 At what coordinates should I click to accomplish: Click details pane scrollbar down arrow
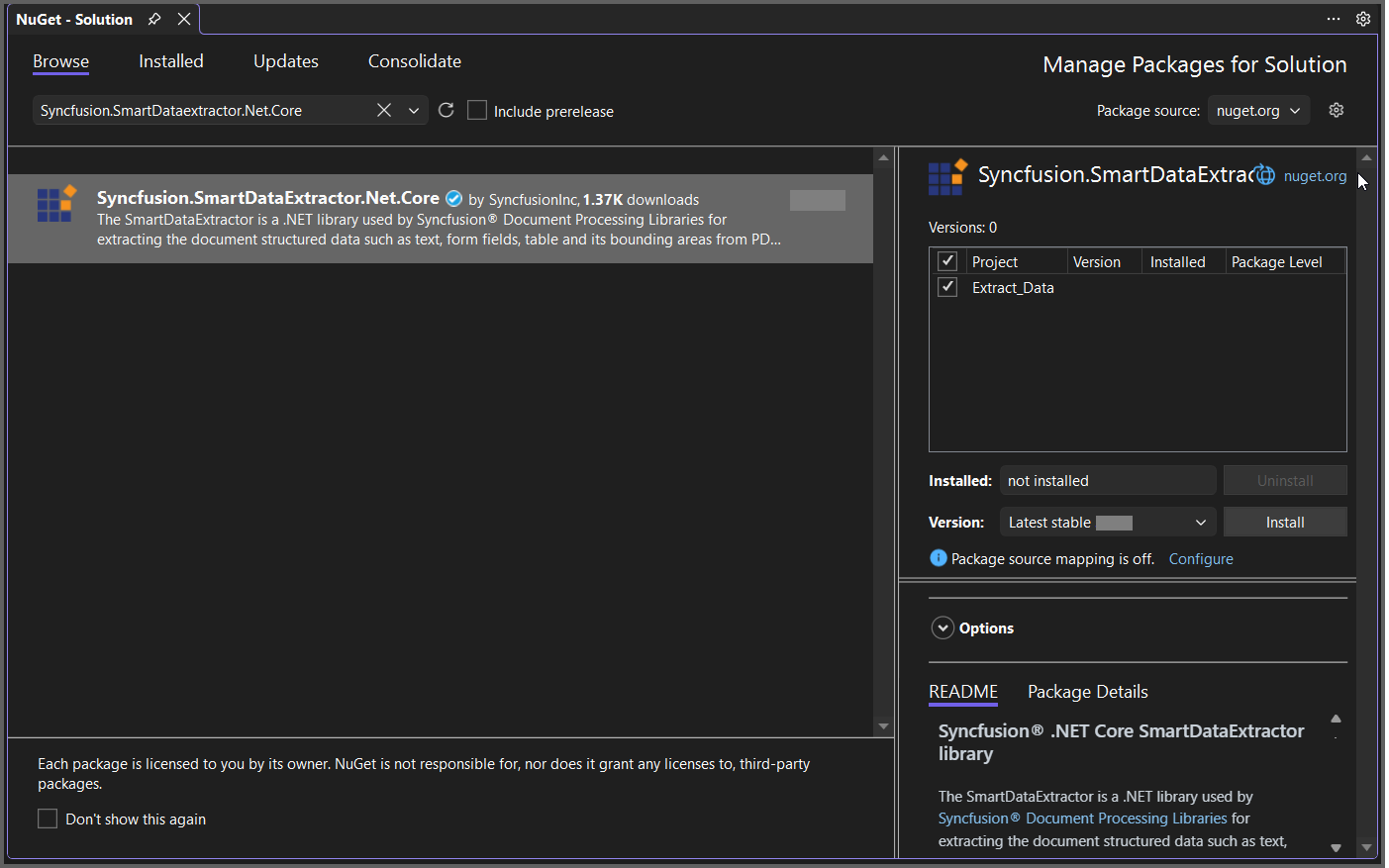click(x=1366, y=848)
